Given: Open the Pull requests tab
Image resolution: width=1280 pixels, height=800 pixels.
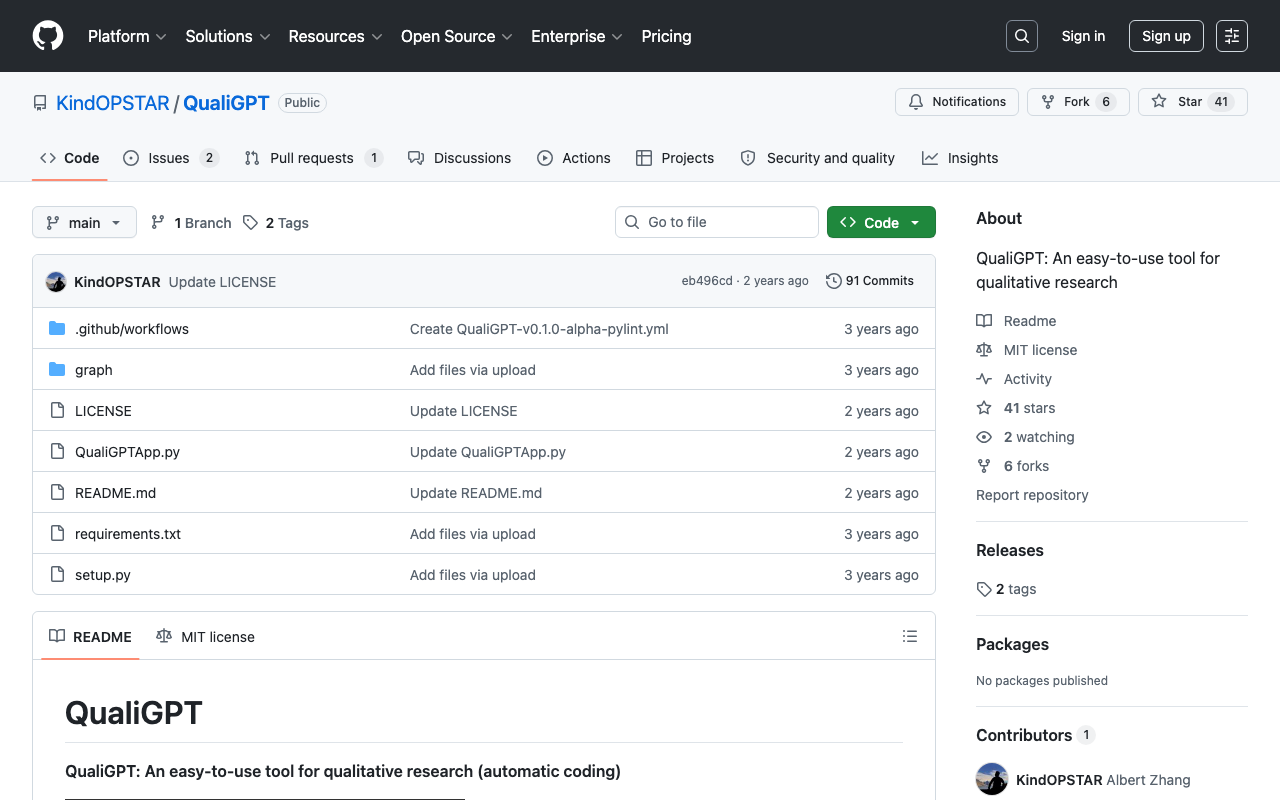Looking at the screenshot, I should pyautogui.click(x=313, y=158).
